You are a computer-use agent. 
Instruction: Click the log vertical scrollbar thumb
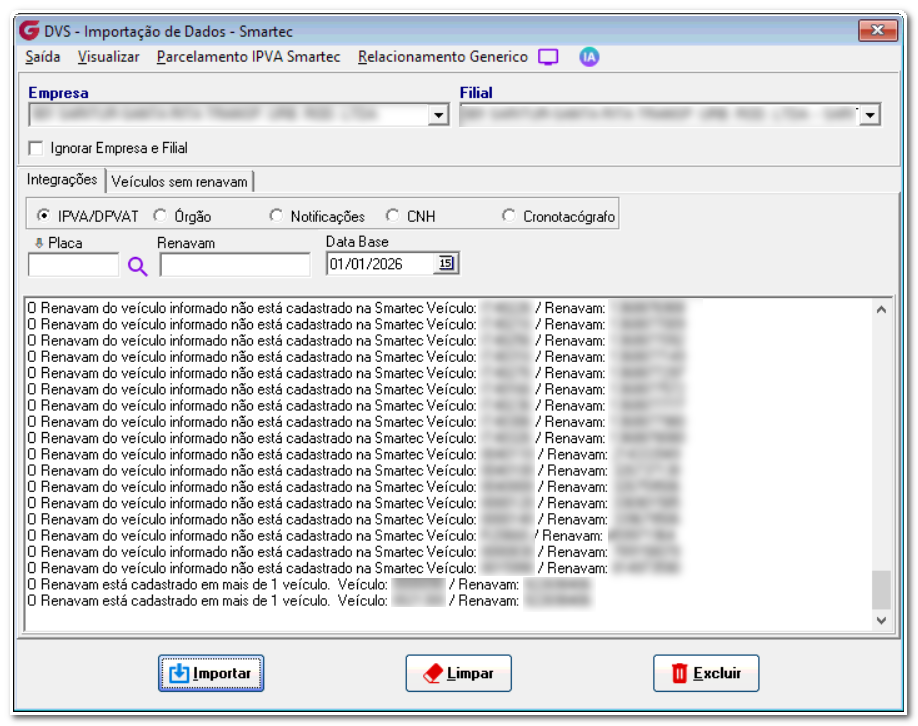[x=881, y=590]
